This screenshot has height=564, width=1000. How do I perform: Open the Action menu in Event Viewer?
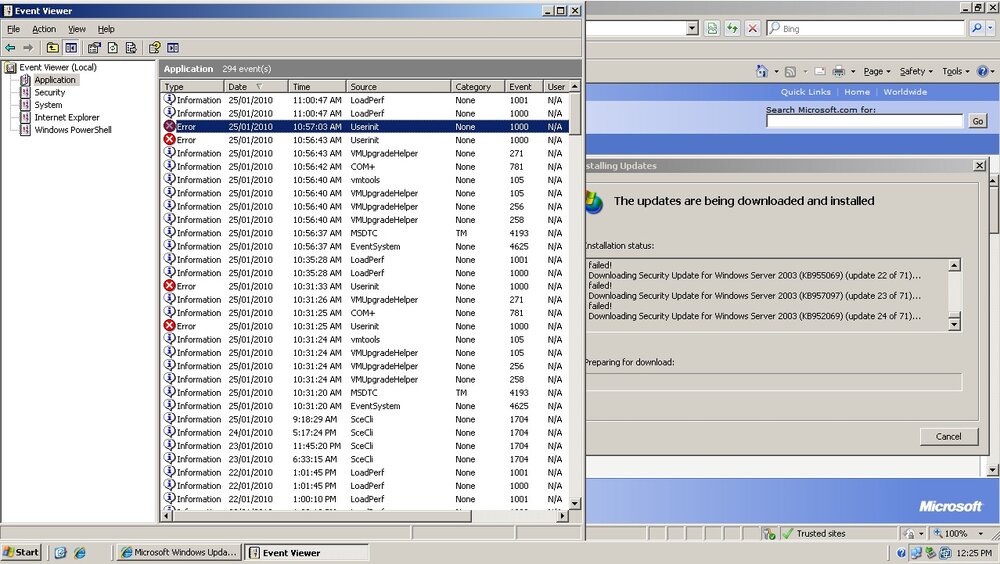(44, 29)
